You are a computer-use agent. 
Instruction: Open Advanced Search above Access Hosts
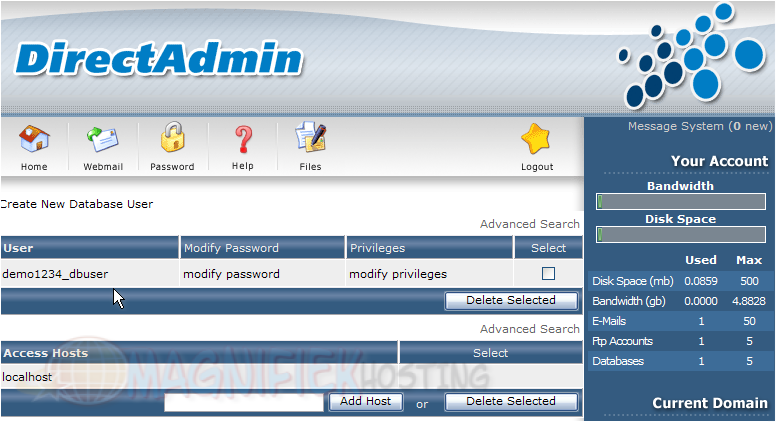530,329
